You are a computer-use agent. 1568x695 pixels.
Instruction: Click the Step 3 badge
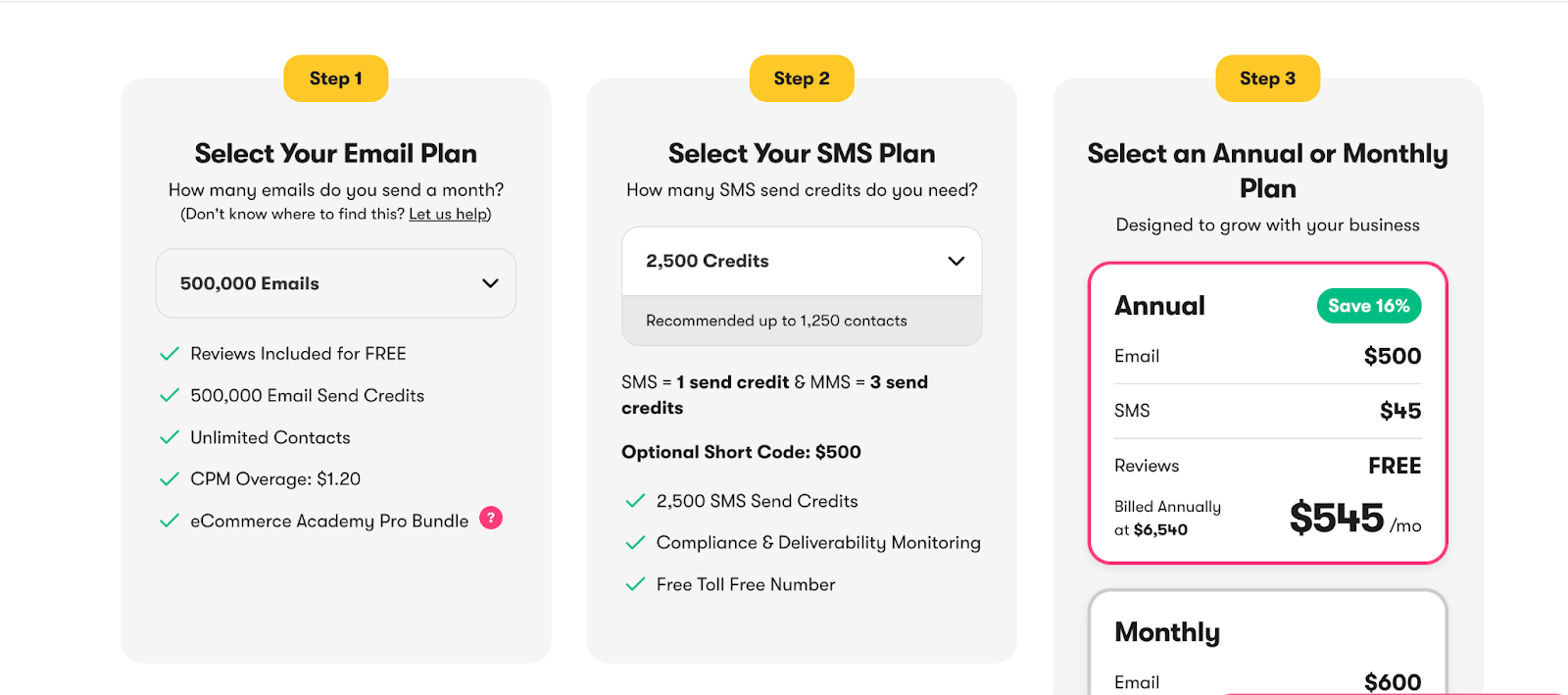[x=1267, y=78]
